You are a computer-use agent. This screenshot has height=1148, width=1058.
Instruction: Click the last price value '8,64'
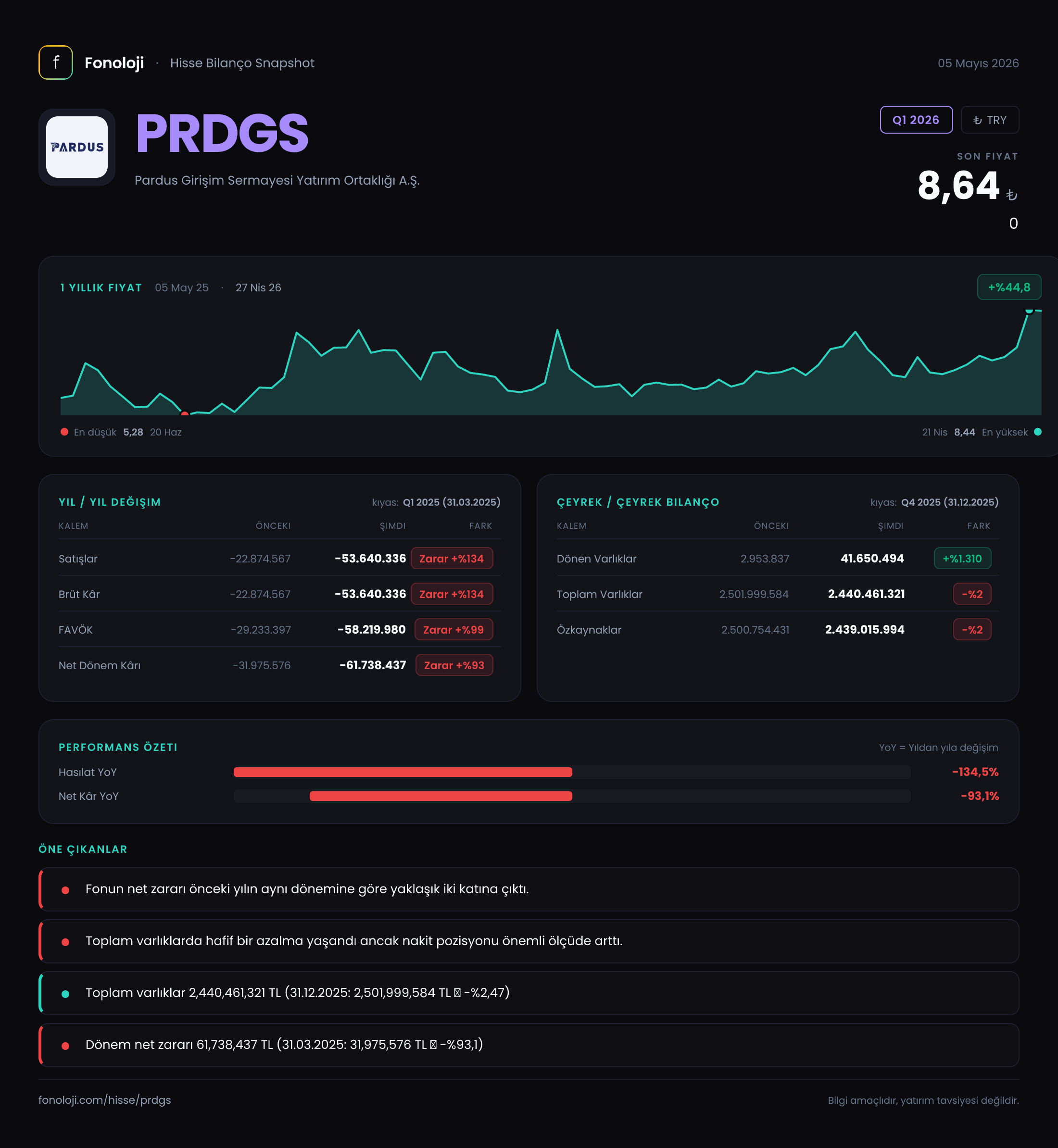[x=958, y=186]
